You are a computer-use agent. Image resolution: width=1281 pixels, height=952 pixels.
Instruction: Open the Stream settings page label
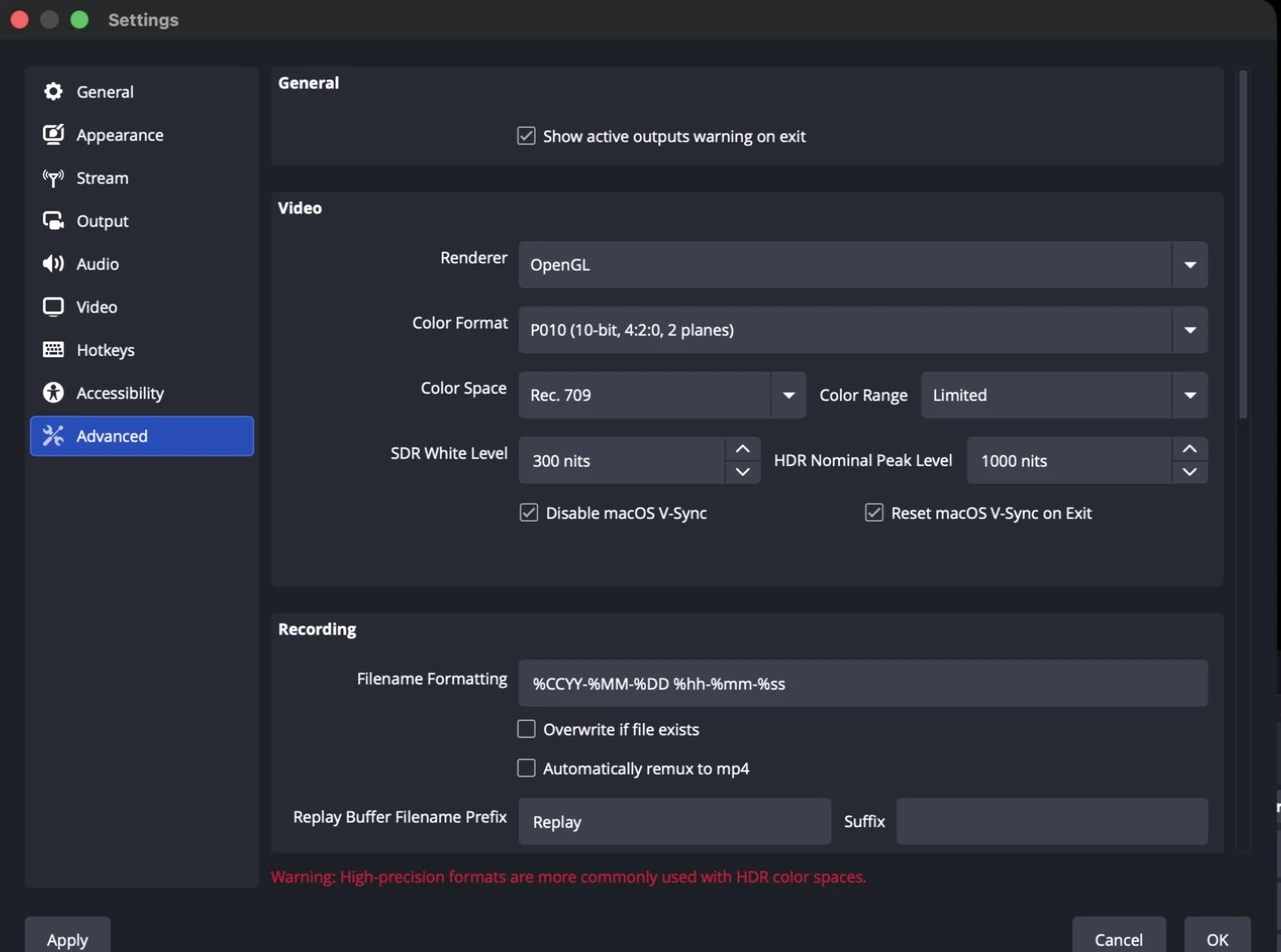pyautogui.click(x=102, y=178)
